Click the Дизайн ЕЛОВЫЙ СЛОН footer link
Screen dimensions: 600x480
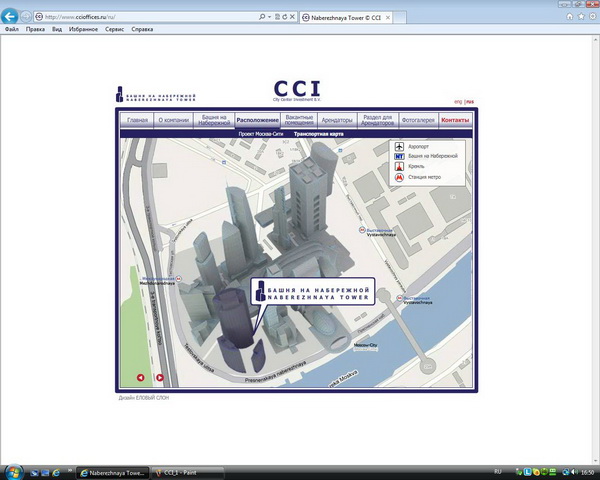[x=143, y=398]
